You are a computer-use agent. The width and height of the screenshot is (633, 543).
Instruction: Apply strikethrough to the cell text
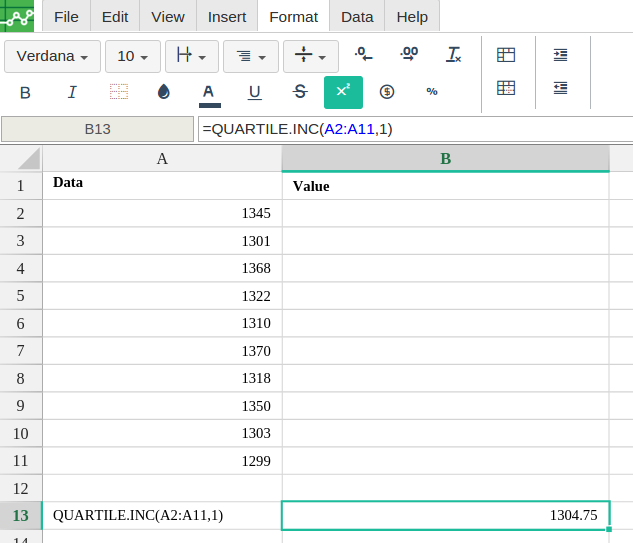300,92
